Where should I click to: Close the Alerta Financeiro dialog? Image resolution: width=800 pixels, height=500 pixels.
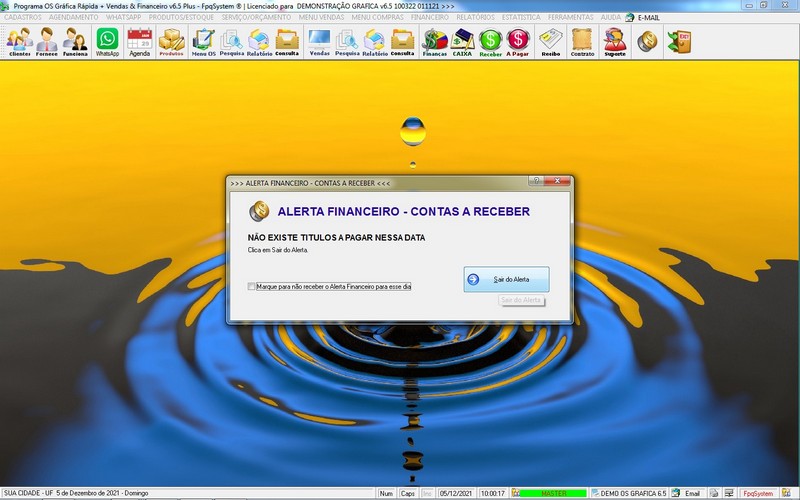pos(557,181)
